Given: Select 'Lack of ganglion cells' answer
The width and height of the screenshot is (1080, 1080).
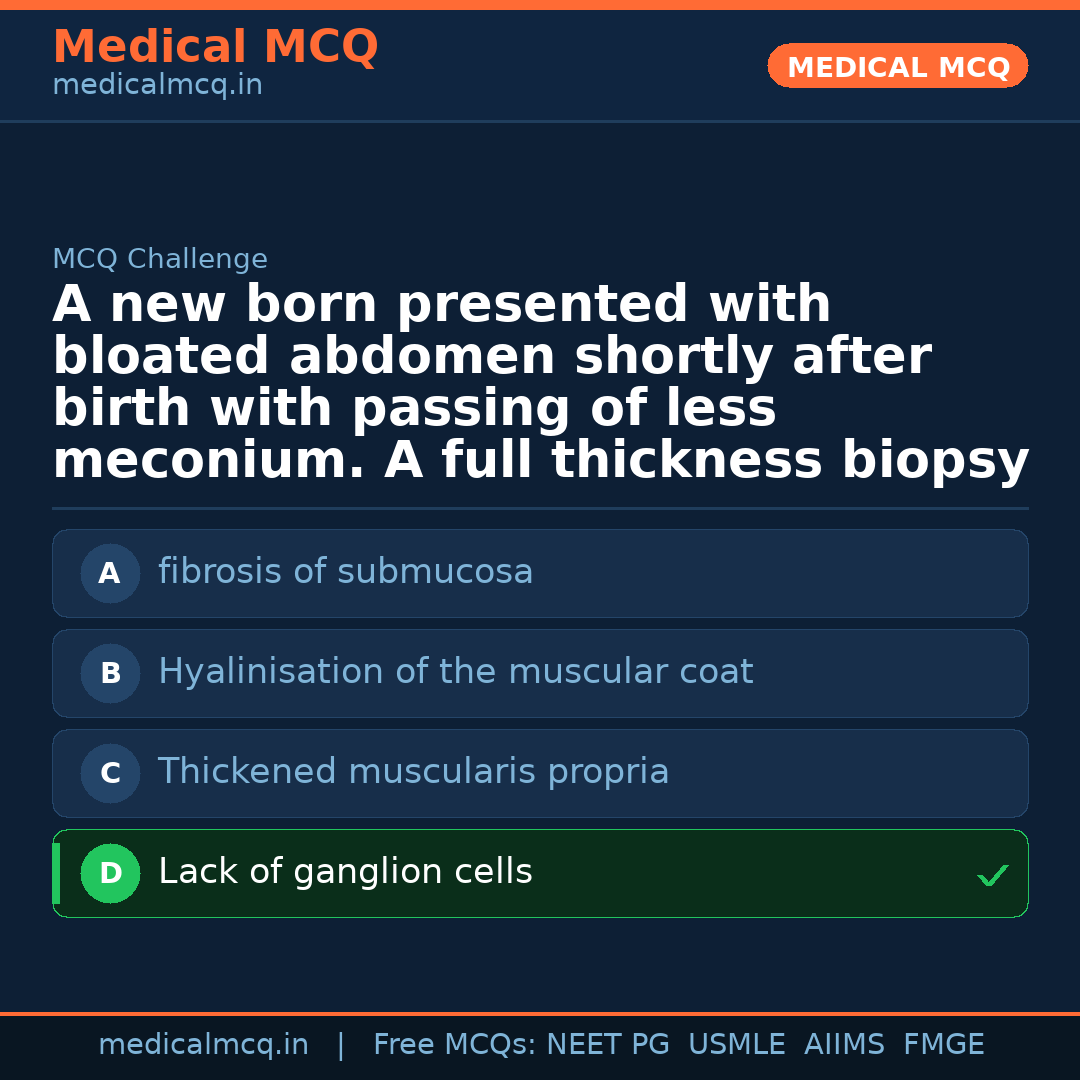Looking at the screenshot, I should coord(345,872).
